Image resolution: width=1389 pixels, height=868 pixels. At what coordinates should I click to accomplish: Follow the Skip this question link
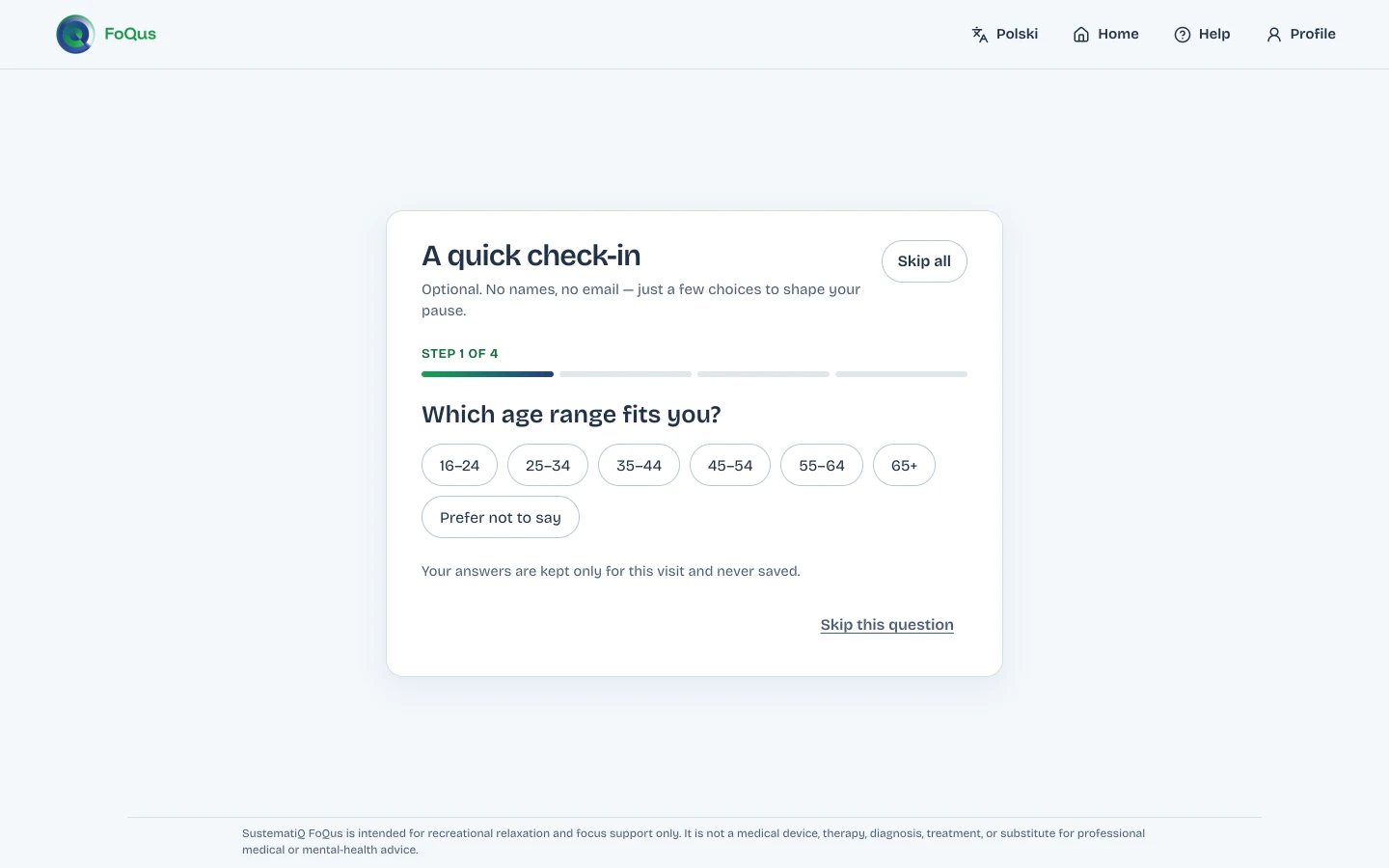coord(887,625)
